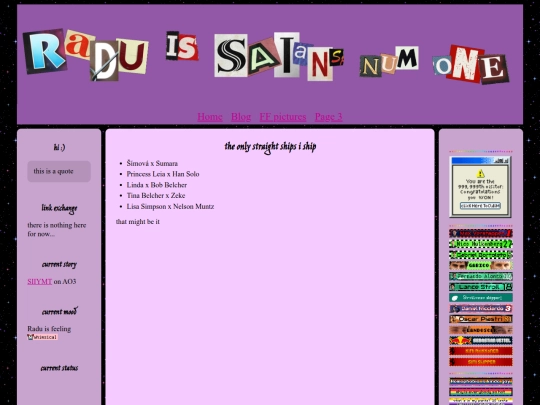540x405 pixels.
Task: Click the 'current mood' heading
Action: coord(59,312)
